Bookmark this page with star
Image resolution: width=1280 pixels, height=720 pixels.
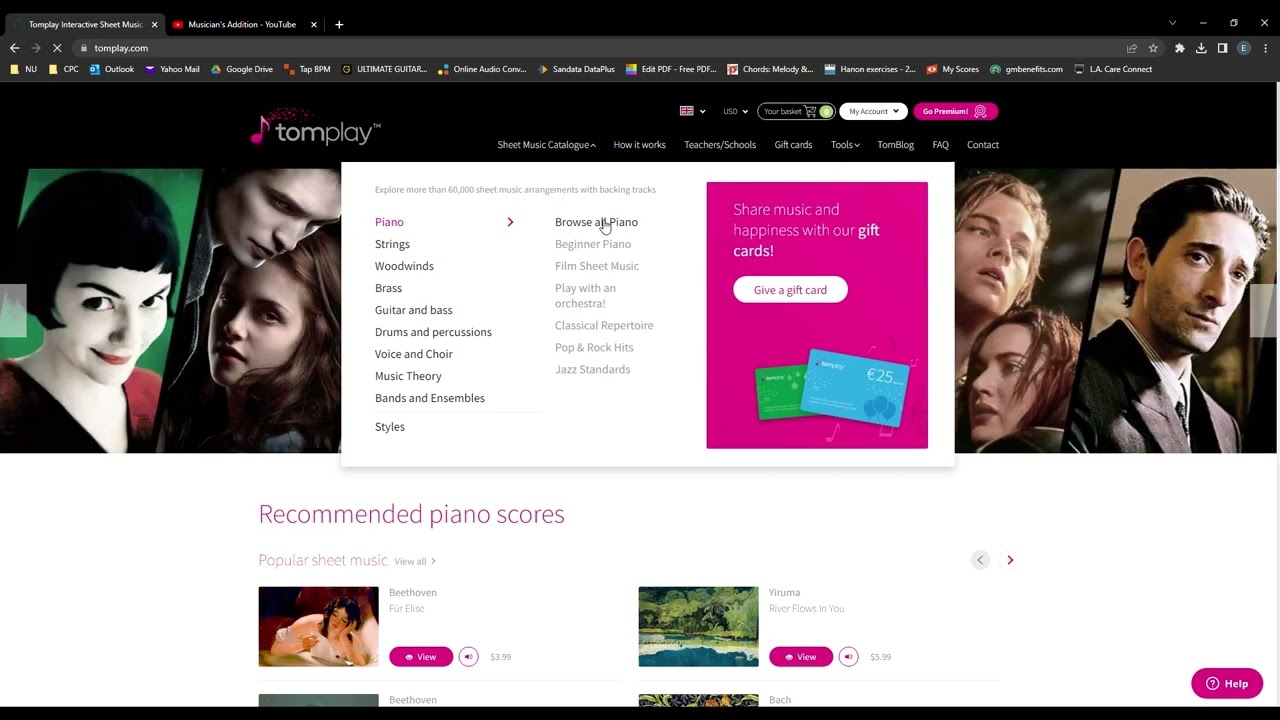pyautogui.click(x=1153, y=48)
